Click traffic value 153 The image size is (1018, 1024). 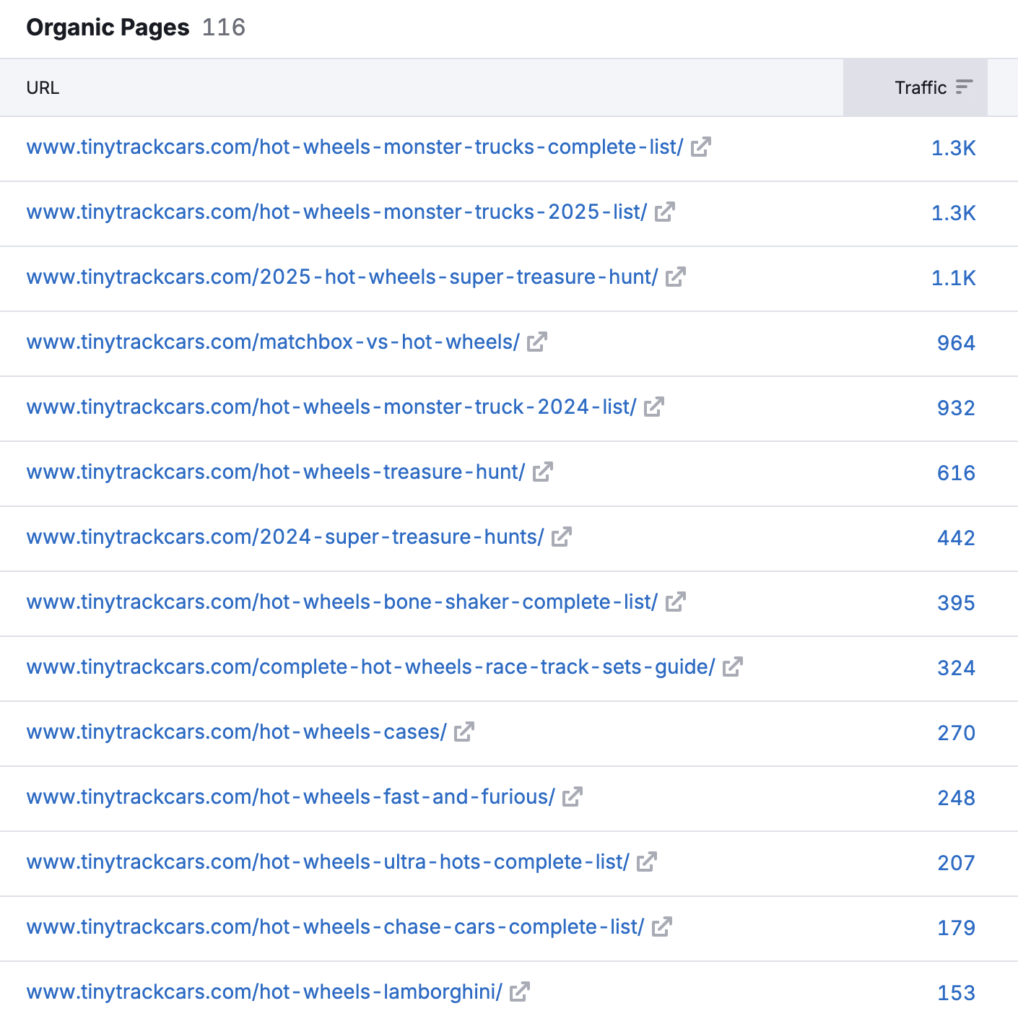click(956, 993)
